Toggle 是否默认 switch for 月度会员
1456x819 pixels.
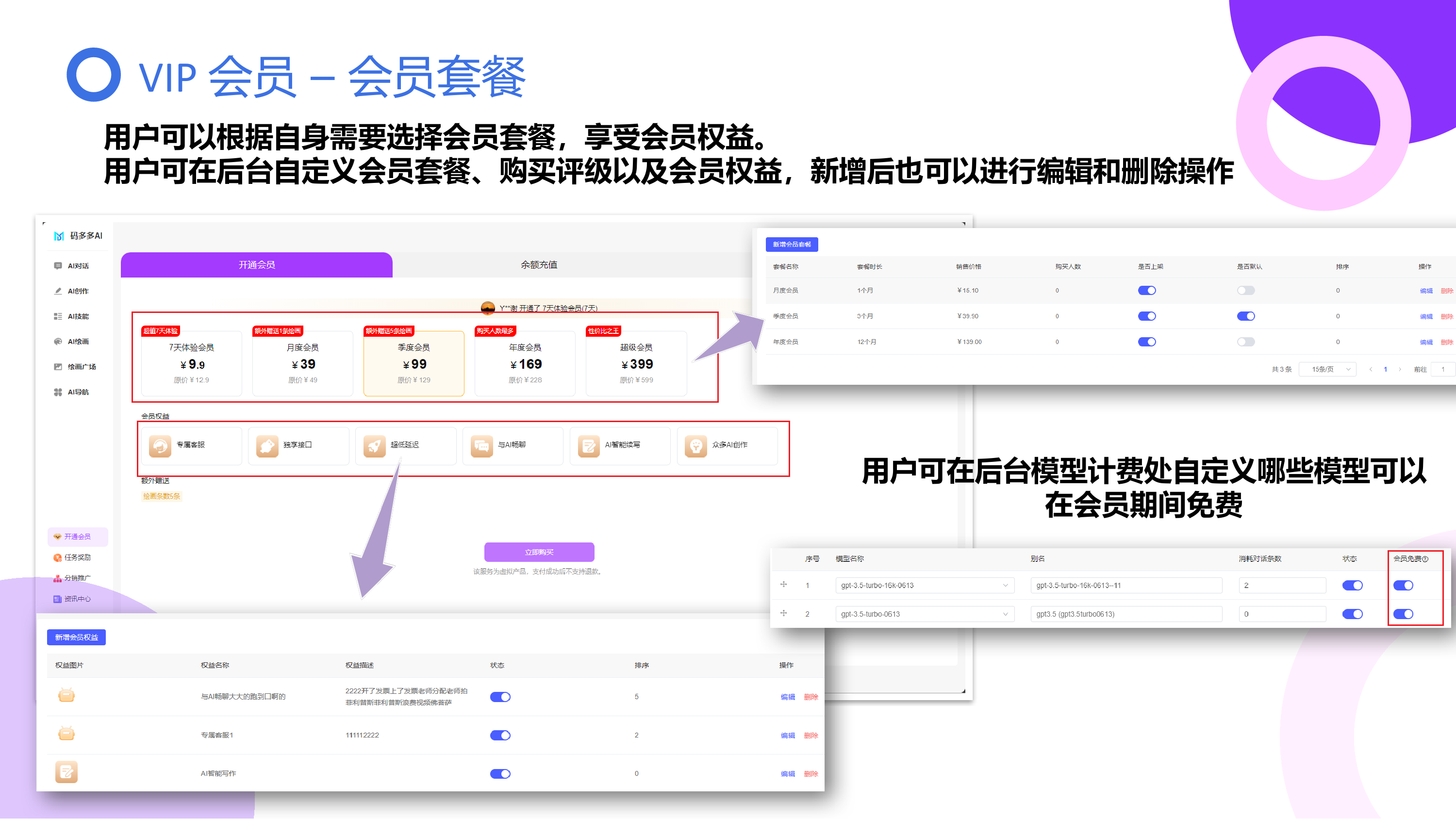tap(1246, 291)
